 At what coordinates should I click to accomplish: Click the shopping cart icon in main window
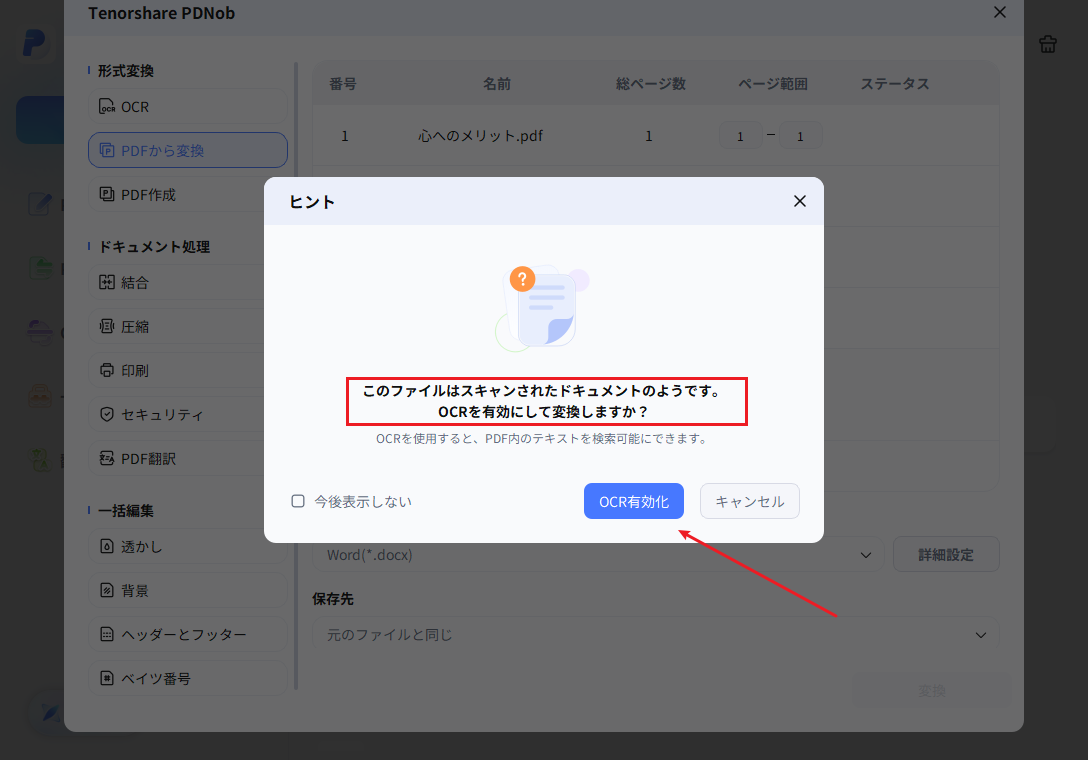tap(1048, 44)
